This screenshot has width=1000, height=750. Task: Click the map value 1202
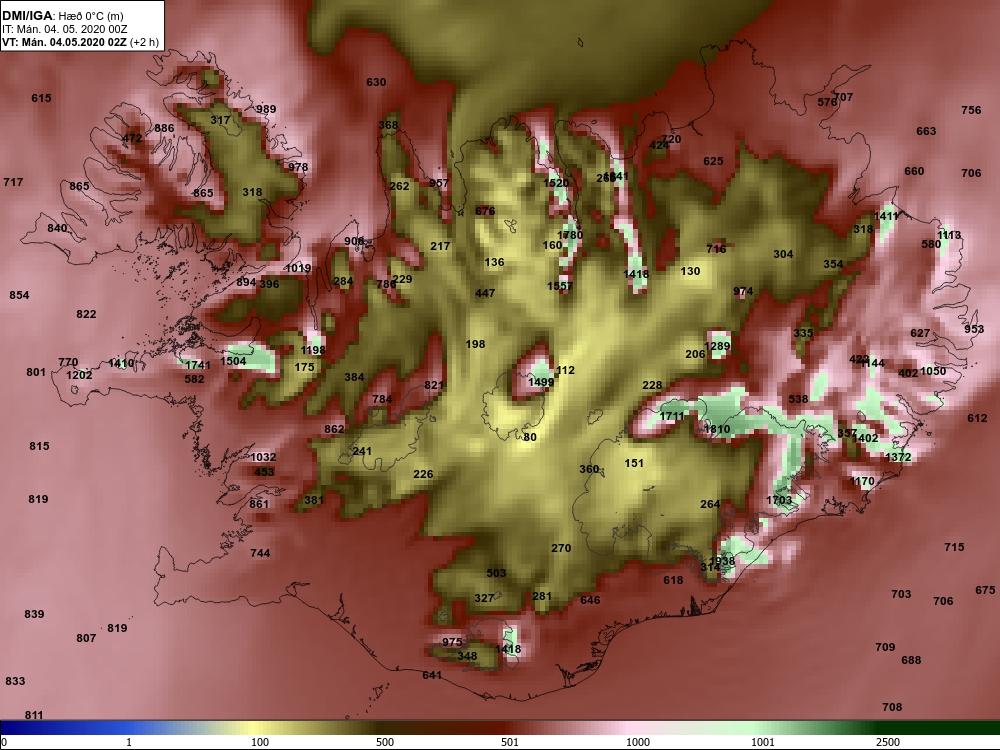[x=79, y=375]
